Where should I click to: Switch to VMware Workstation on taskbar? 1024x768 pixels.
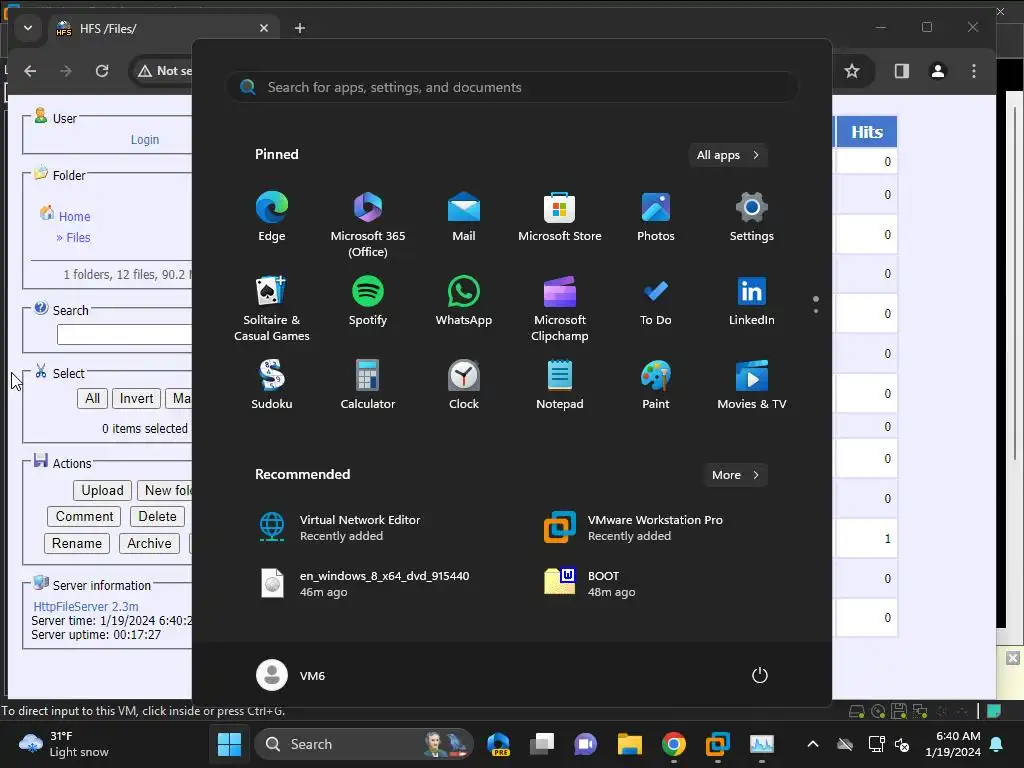click(x=717, y=744)
